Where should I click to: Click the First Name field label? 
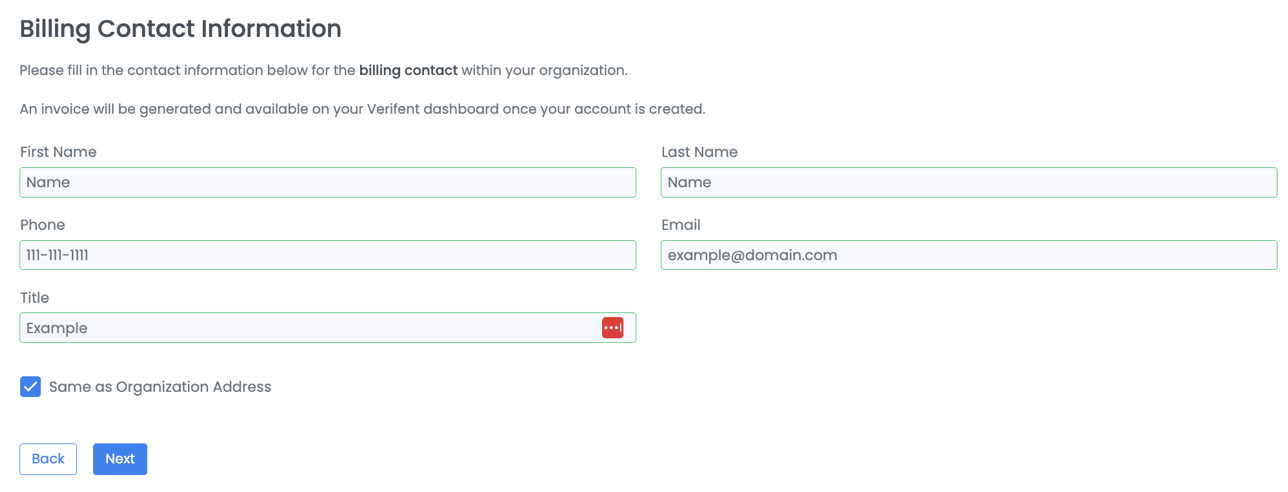point(58,152)
